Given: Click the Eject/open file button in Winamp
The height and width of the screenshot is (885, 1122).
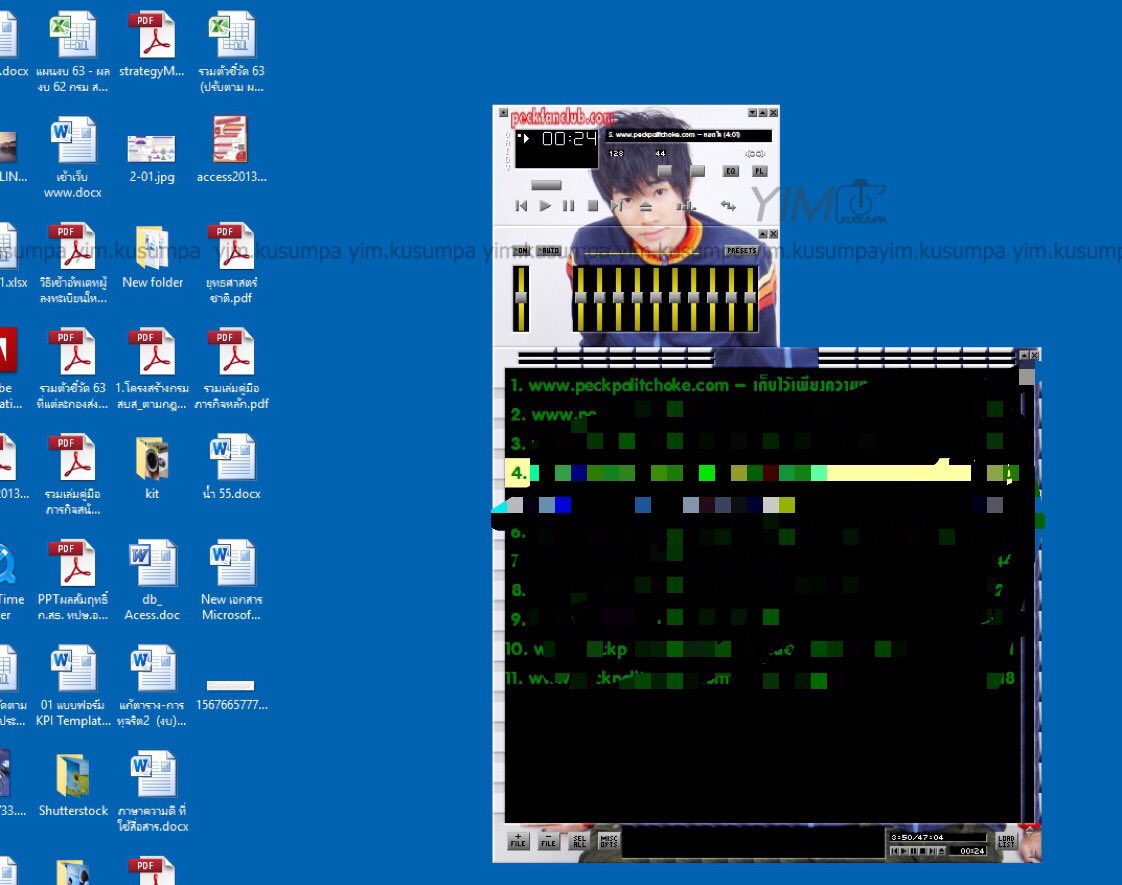Looking at the screenshot, I should coord(645,206).
